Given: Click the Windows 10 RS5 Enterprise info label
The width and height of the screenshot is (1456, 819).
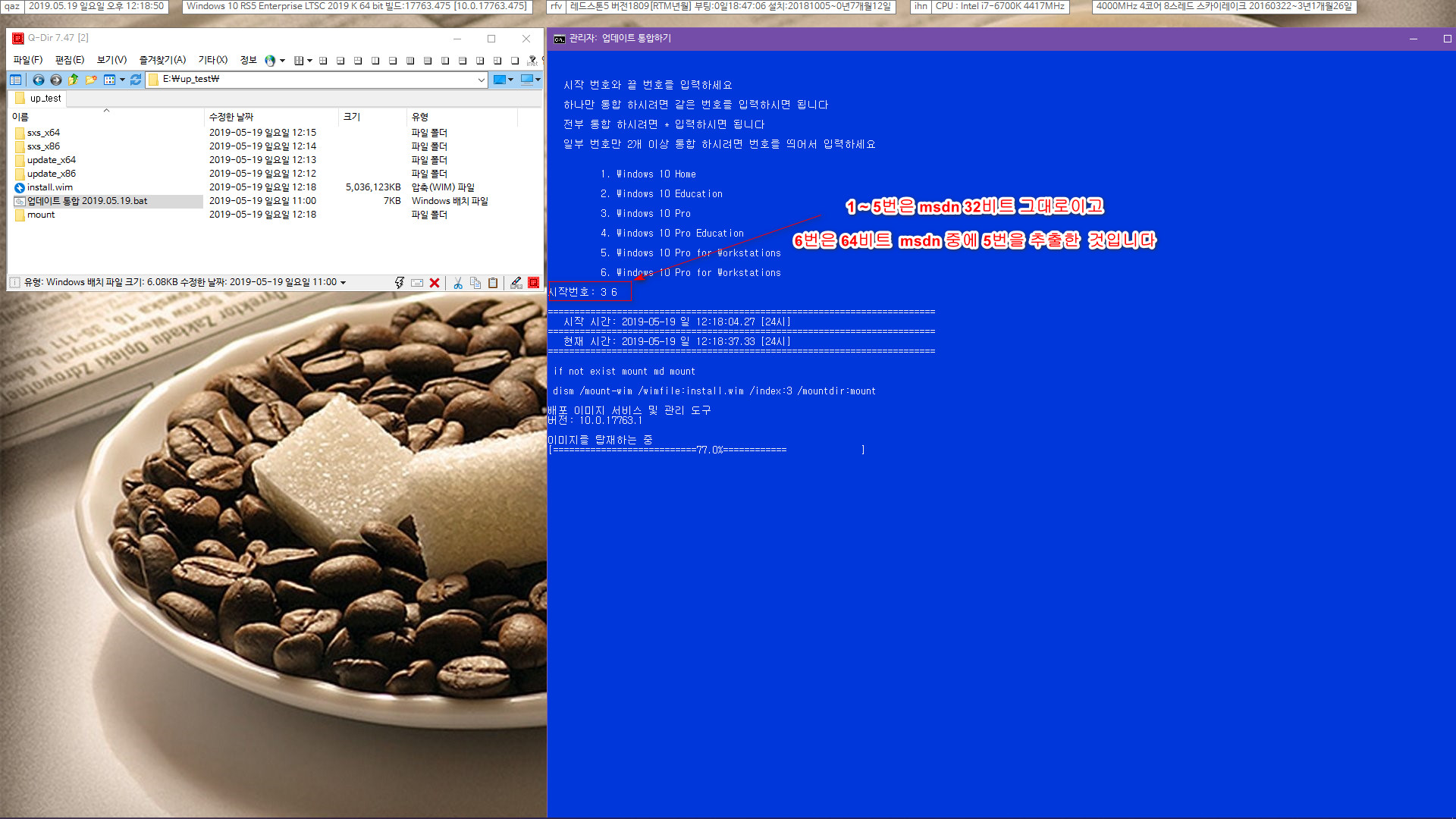Looking at the screenshot, I should [356, 6].
